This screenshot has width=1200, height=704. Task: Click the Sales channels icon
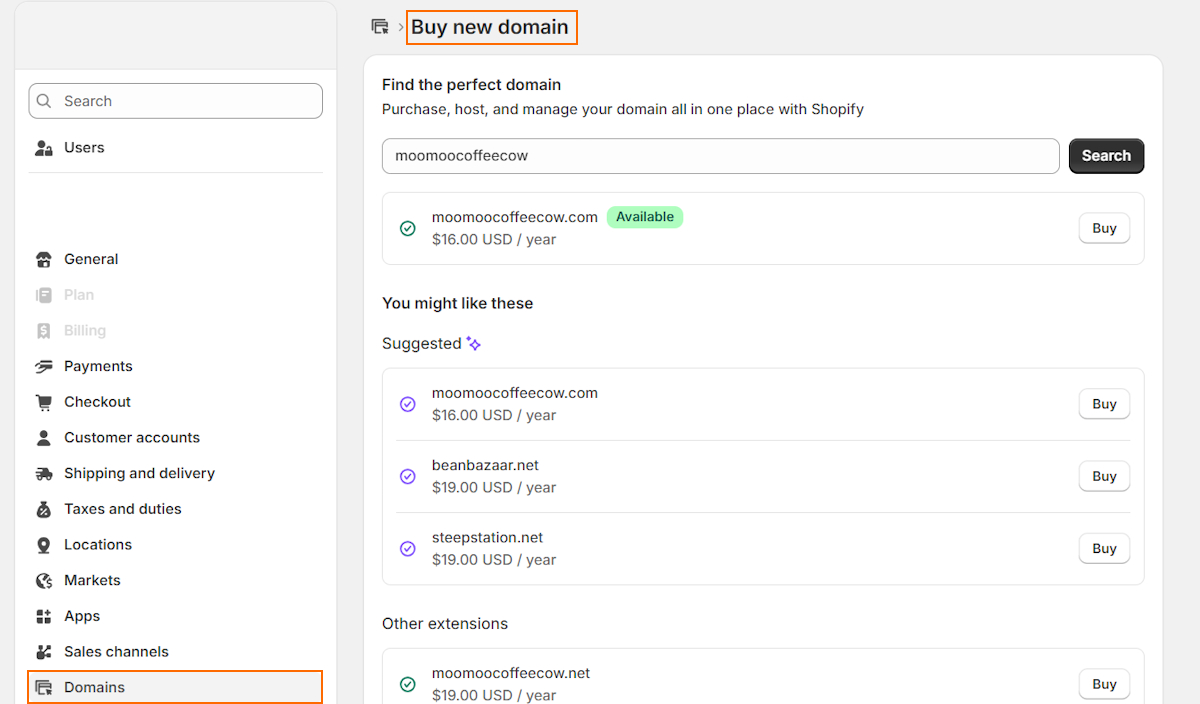(x=44, y=652)
